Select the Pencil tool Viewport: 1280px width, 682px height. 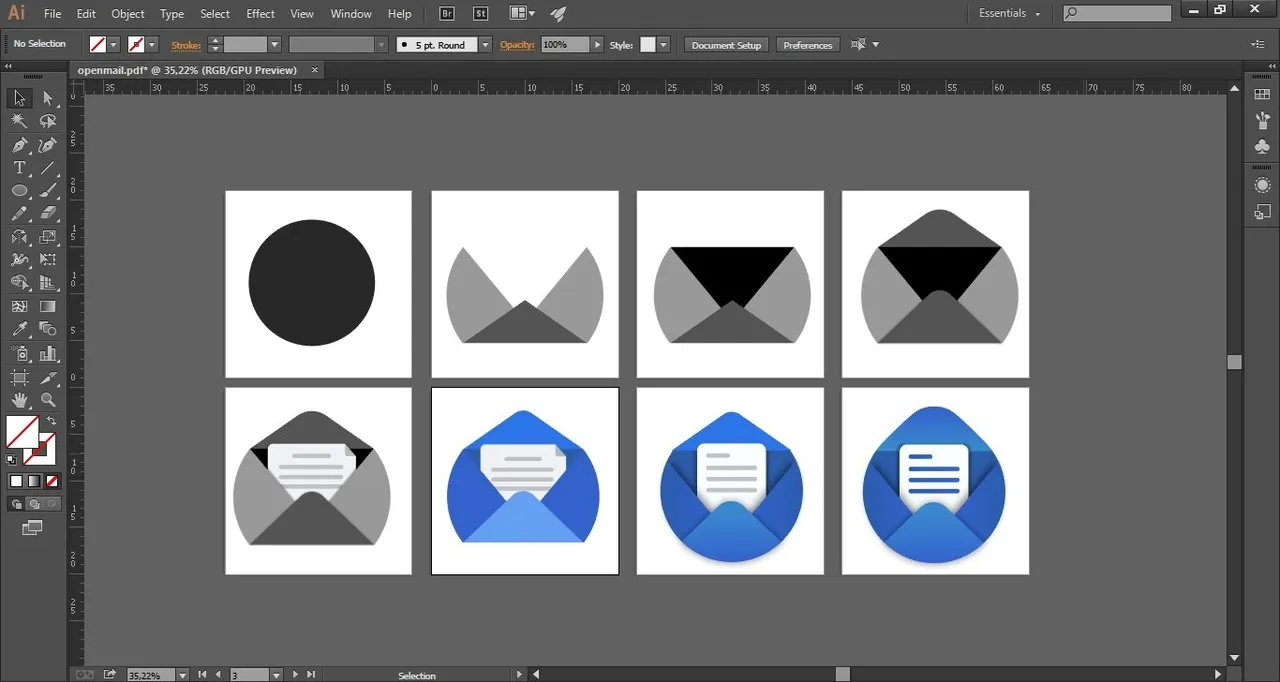[19, 214]
